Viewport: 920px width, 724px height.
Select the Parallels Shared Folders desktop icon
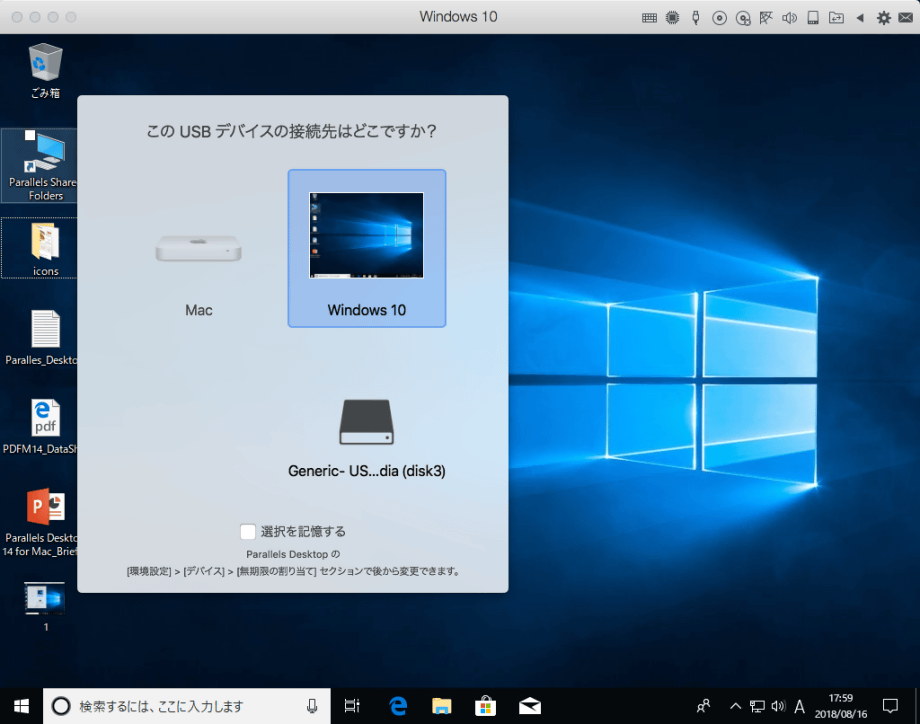pyautogui.click(x=41, y=165)
